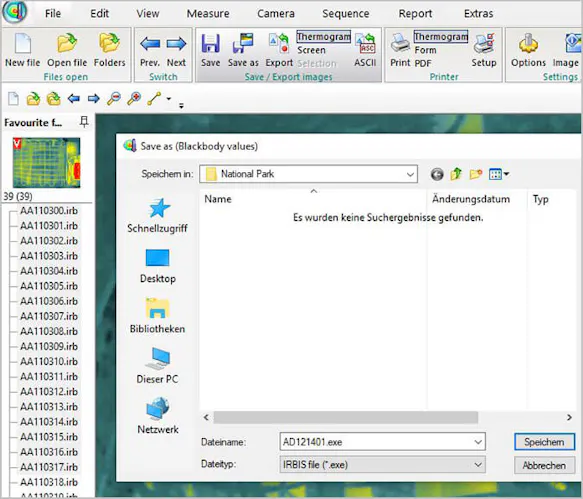Select file AA110312.irb in list
The height and width of the screenshot is (499, 583).
point(49,392)
